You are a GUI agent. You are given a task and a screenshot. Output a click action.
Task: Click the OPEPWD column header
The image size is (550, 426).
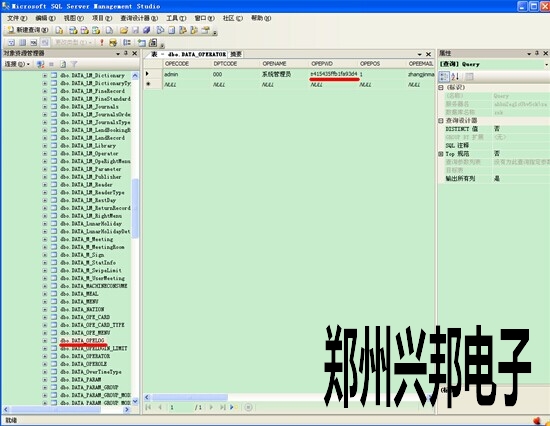pyautogui.click(x=333, y=64)
